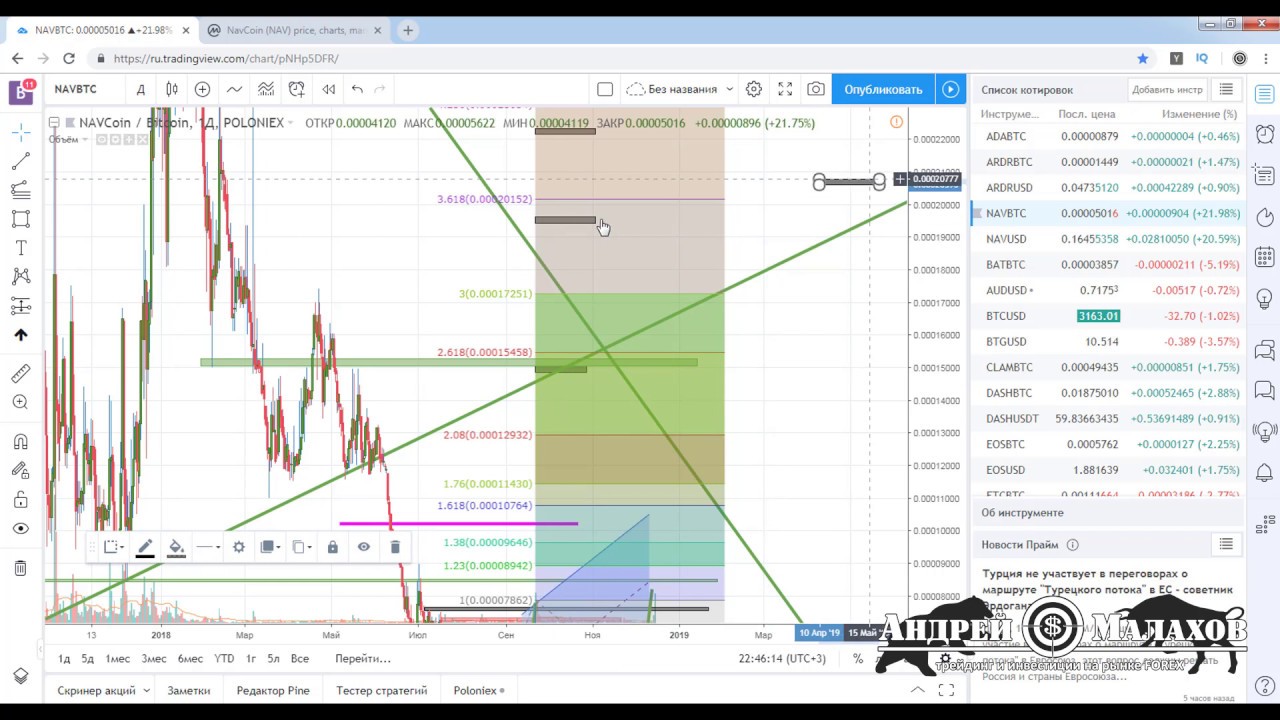Screen dimensions: 1280x720
Task: Open object tree layers icon at bottom left
Action: (x=21, y=676)
